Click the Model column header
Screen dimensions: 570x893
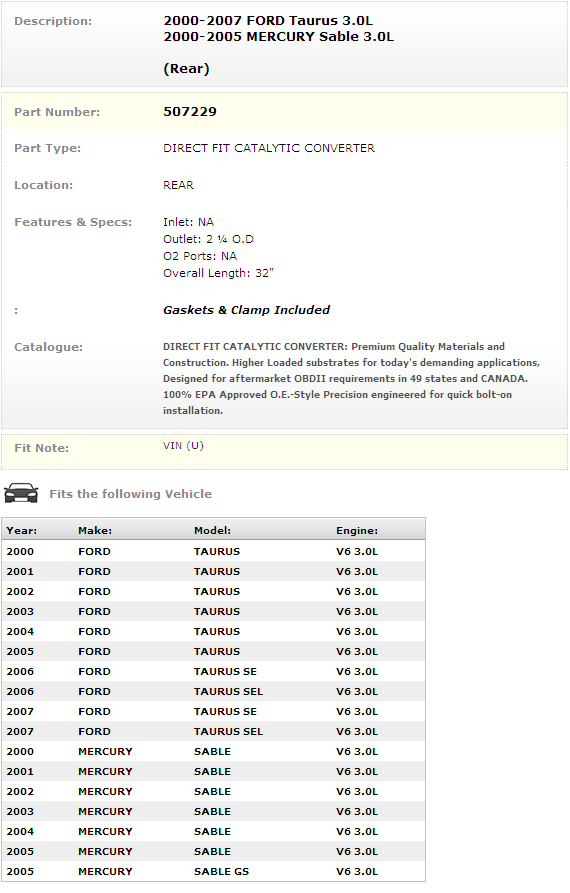[x=212, y=530]
